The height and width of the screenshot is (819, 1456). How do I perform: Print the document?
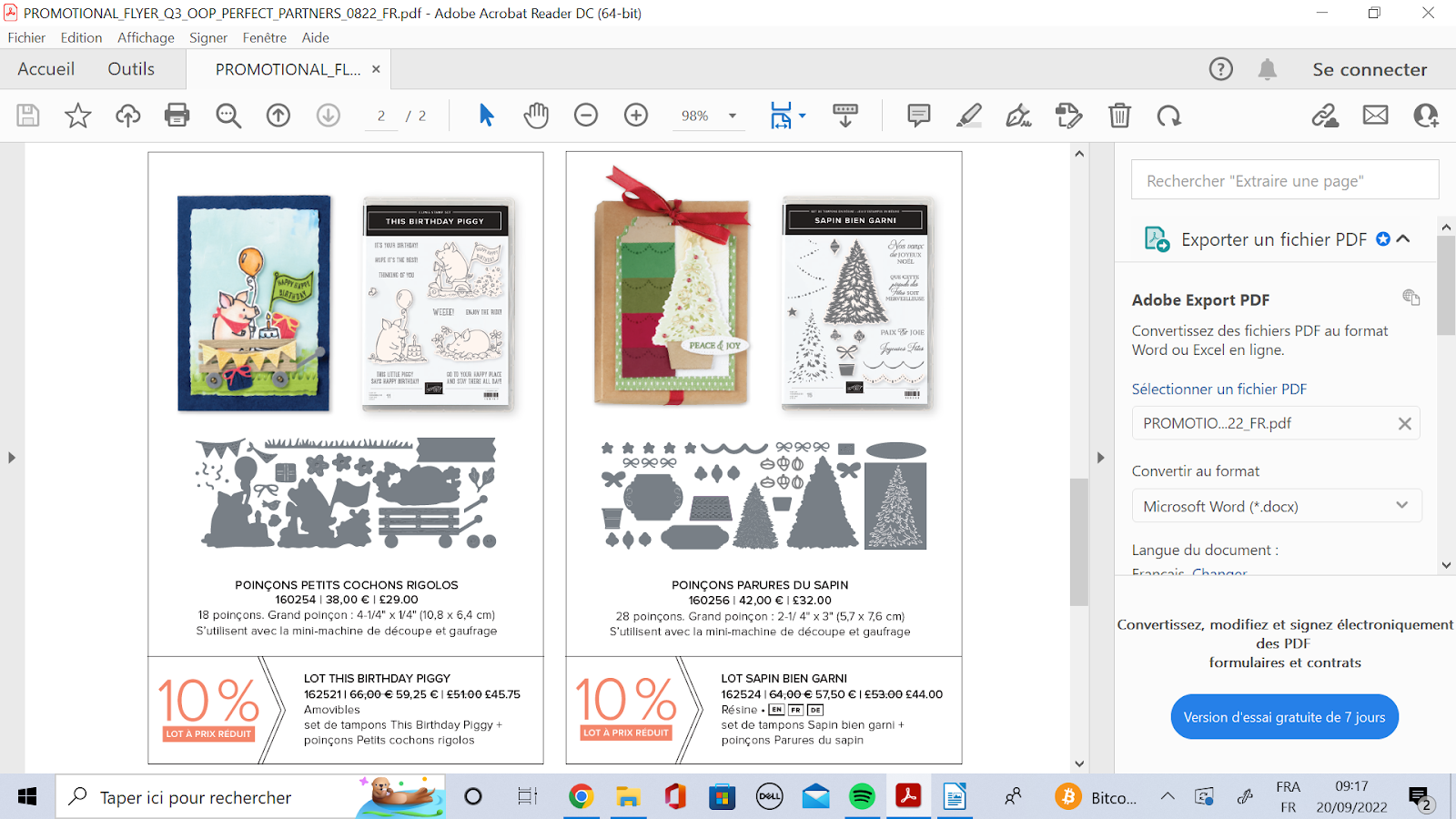tap(177, 116)
